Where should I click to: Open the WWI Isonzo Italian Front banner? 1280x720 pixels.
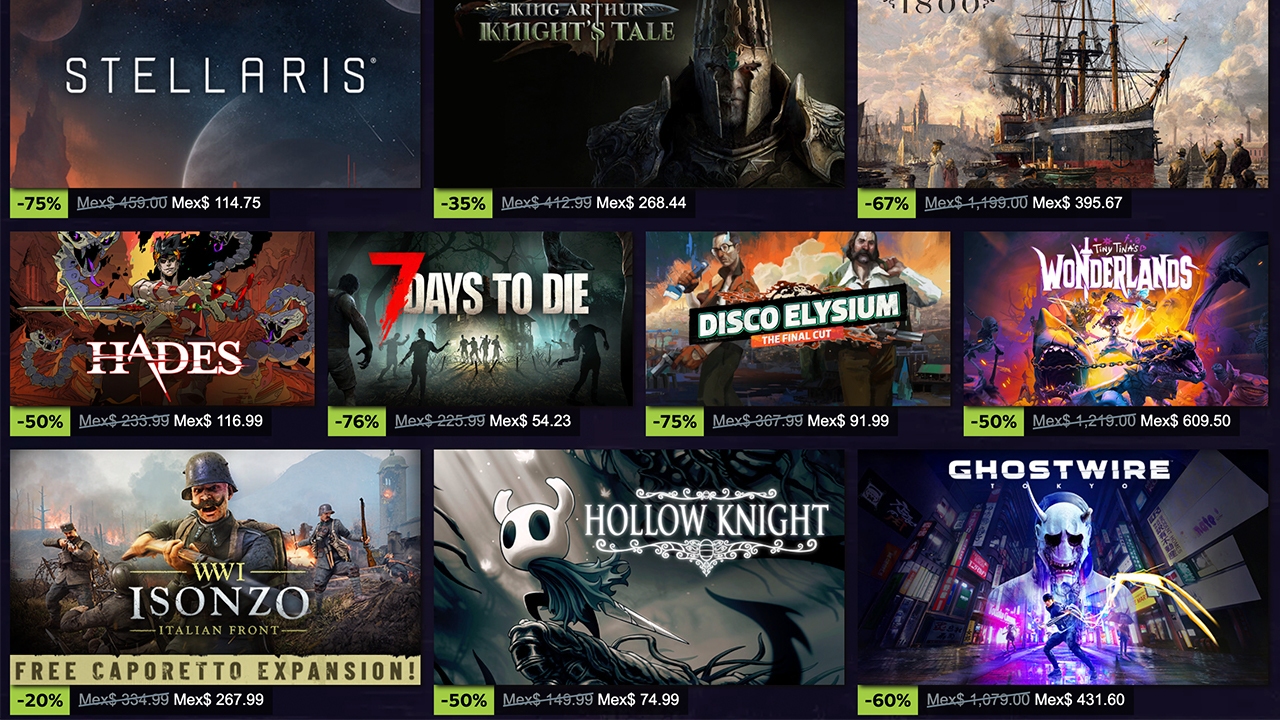[215, 567]
